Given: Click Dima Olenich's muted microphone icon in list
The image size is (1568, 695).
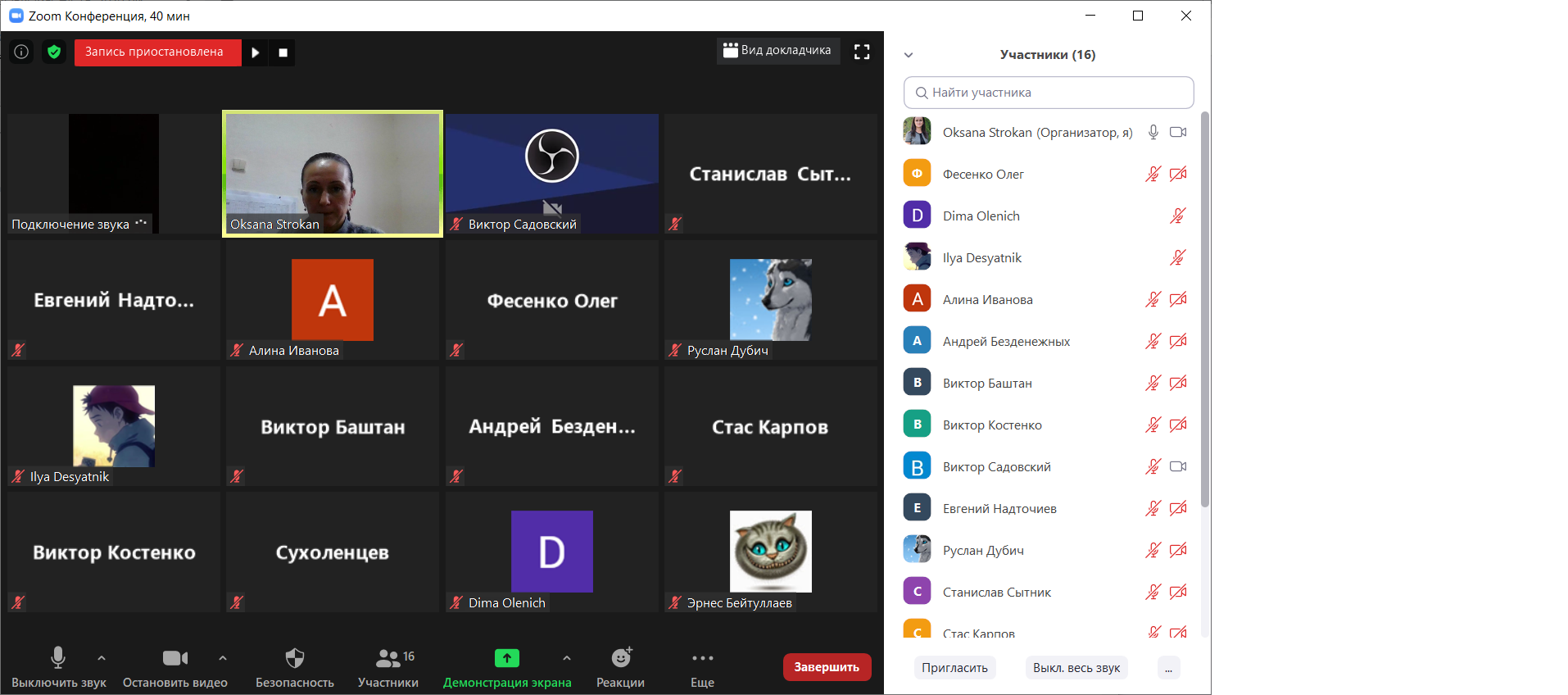Looking at the screenshot, I should click(x=1178, y=216).
